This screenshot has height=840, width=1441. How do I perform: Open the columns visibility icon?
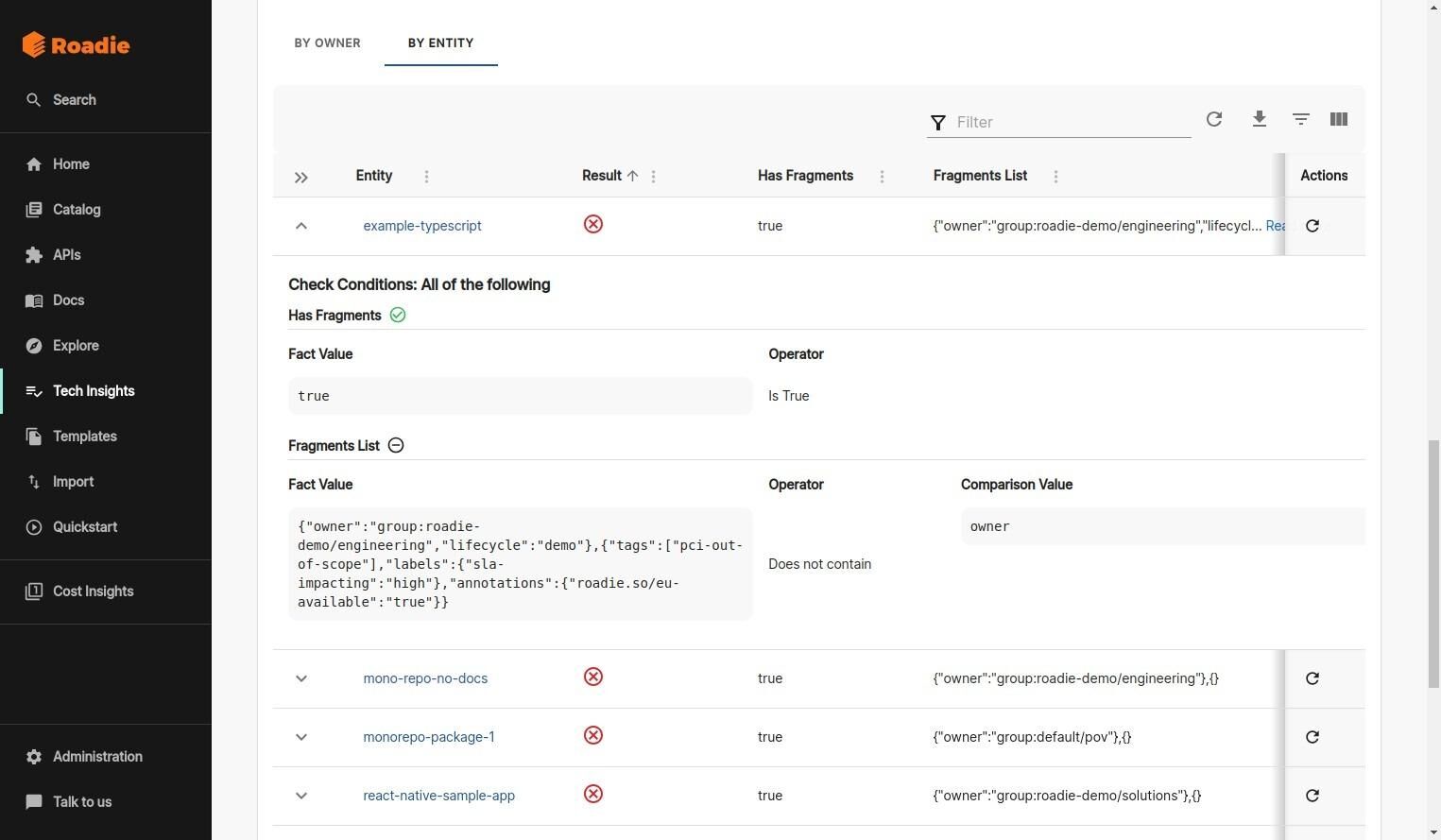[x=1339, y=119]
